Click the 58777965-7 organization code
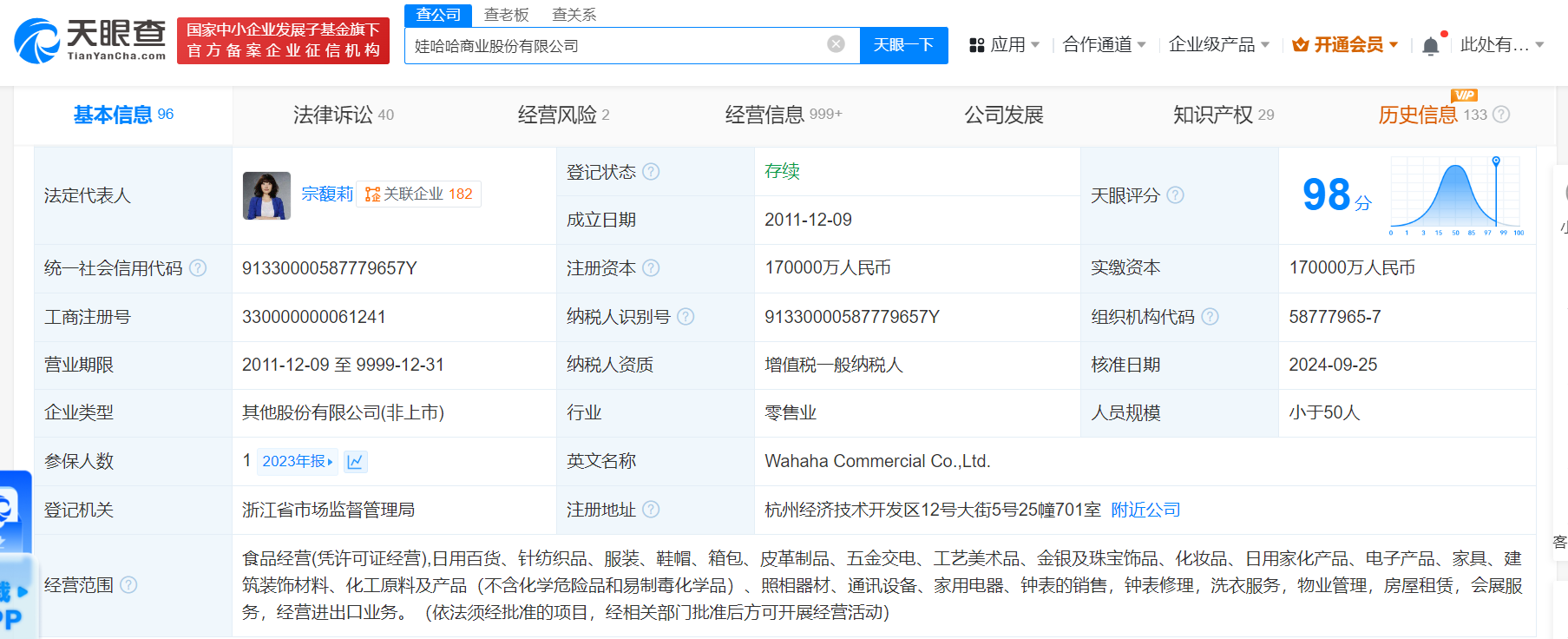This screenshot has width=1568, height=639. click(1335, 317)
